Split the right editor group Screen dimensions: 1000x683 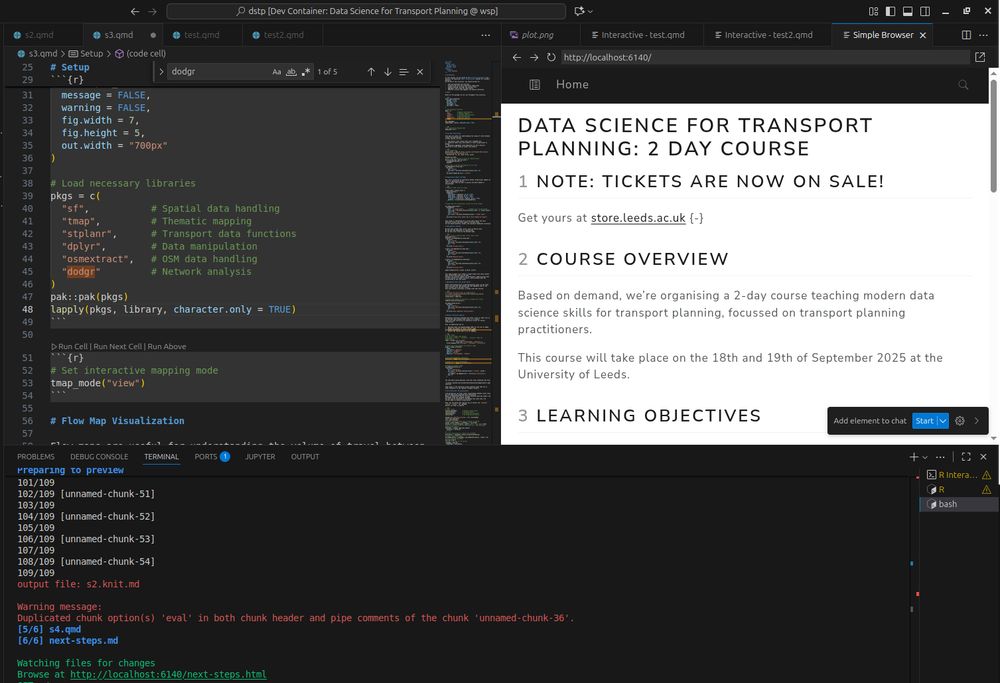coord(966,34)
